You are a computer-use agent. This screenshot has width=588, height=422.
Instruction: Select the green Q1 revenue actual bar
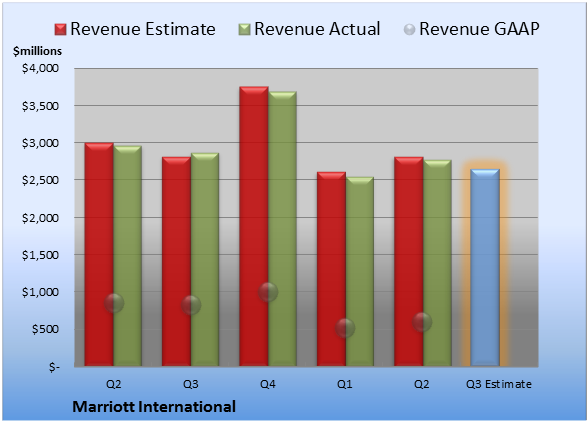[x=360, y=271]
